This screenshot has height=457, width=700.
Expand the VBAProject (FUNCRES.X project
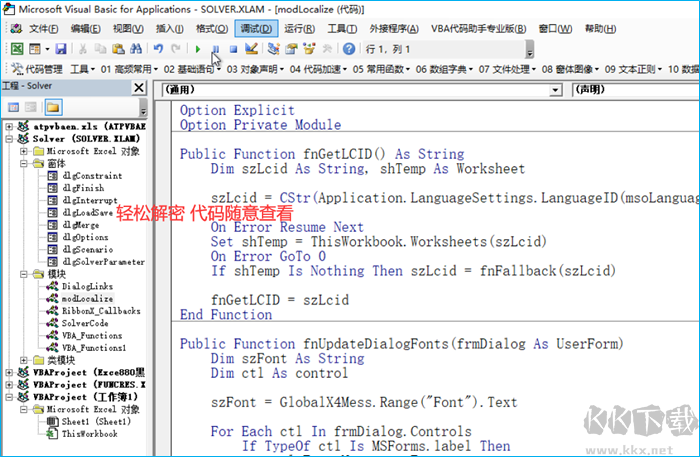pos(9,385)
